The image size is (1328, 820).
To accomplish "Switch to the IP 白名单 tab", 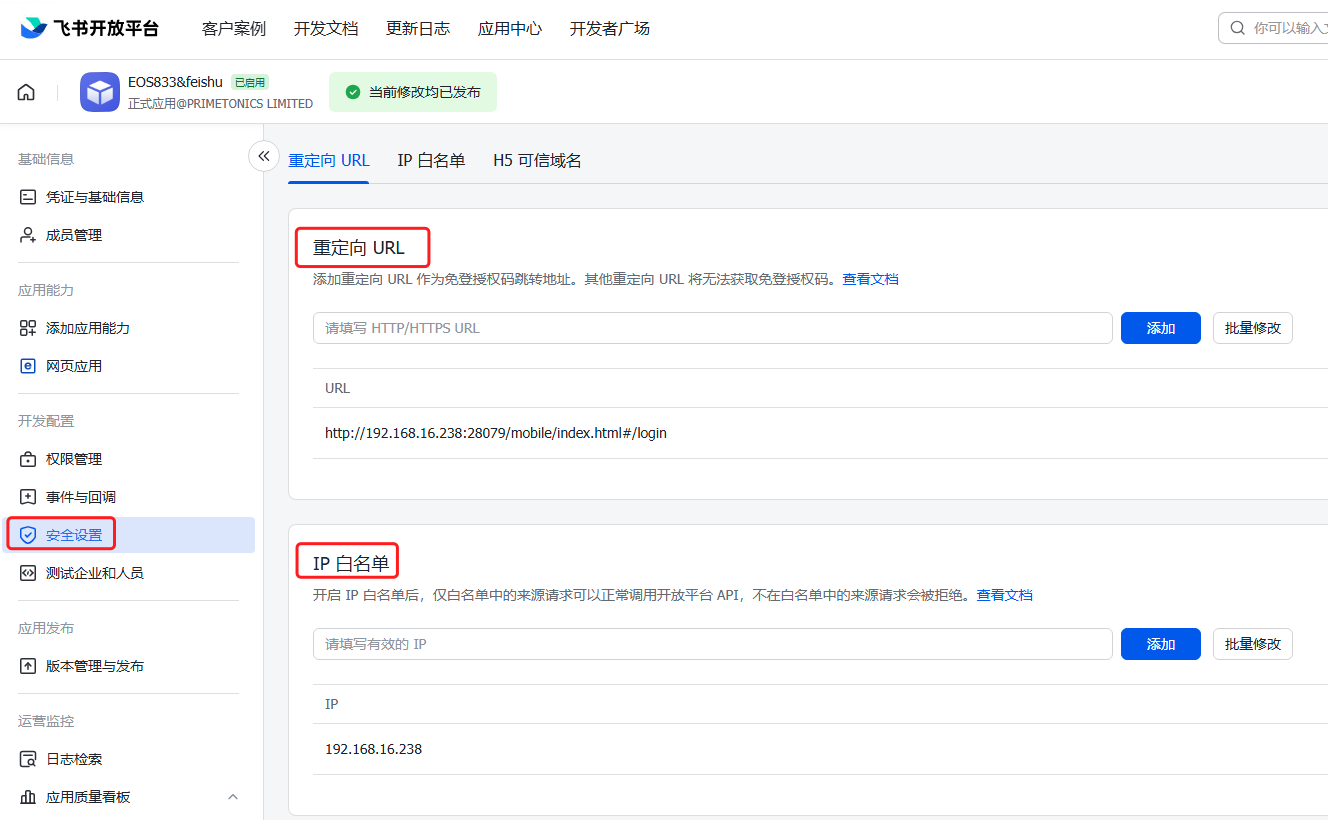I will coord(431,160).
